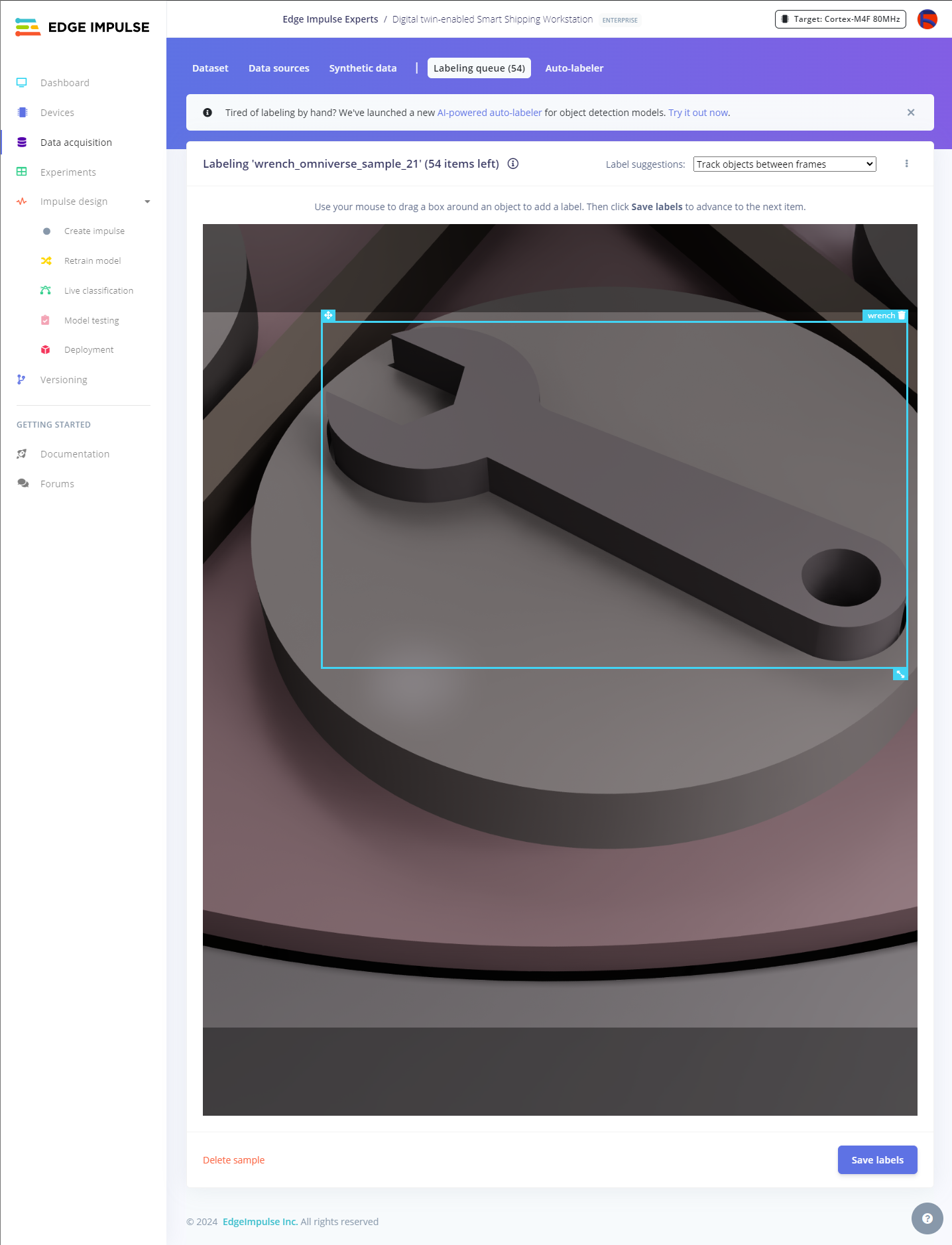Switch to the Dataset tab
Viewport: 952px width, 1245px height.
pos(210,68)
